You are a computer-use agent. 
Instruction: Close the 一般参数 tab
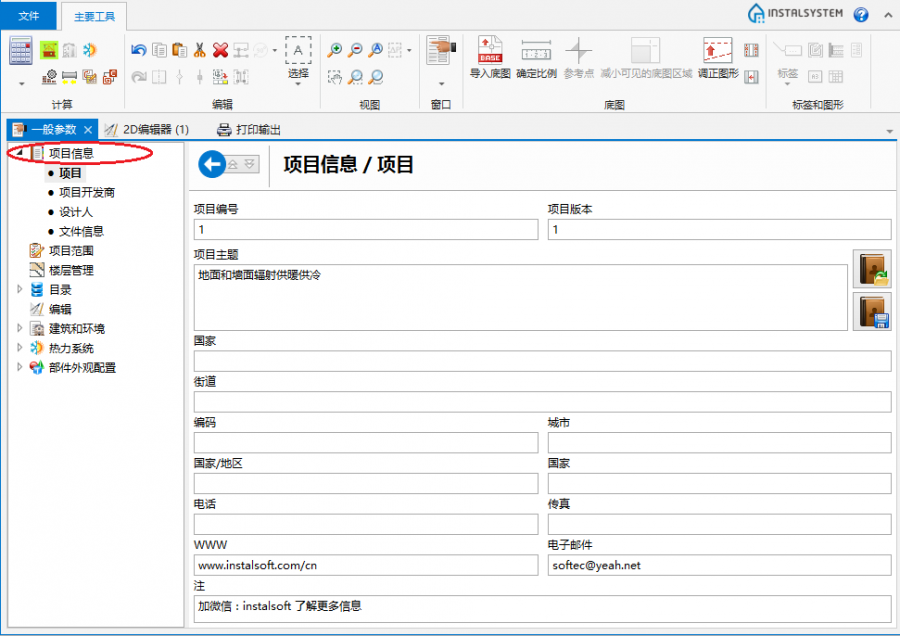click(88, 130)
